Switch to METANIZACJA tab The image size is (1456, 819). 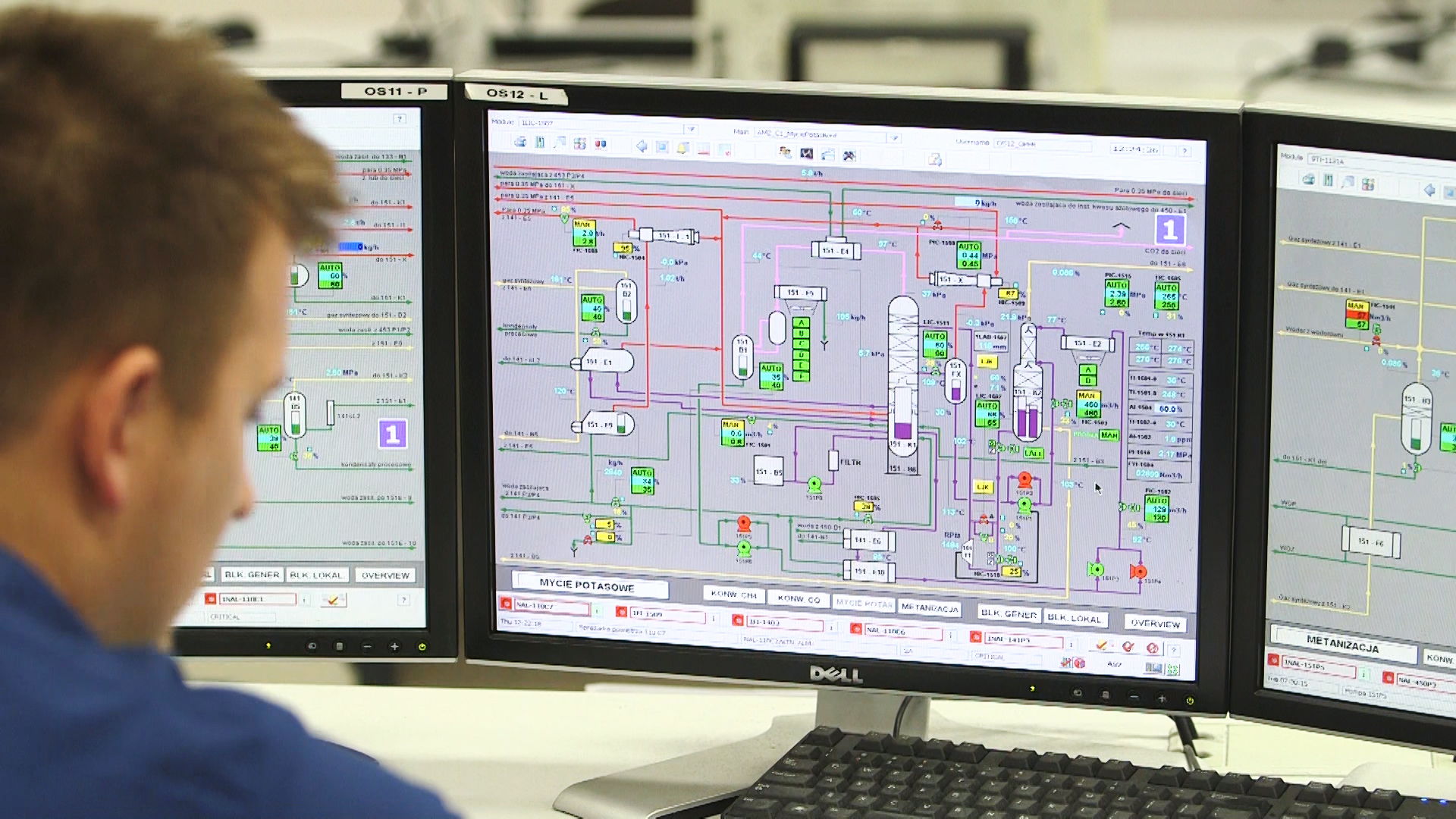coord(930,607)
